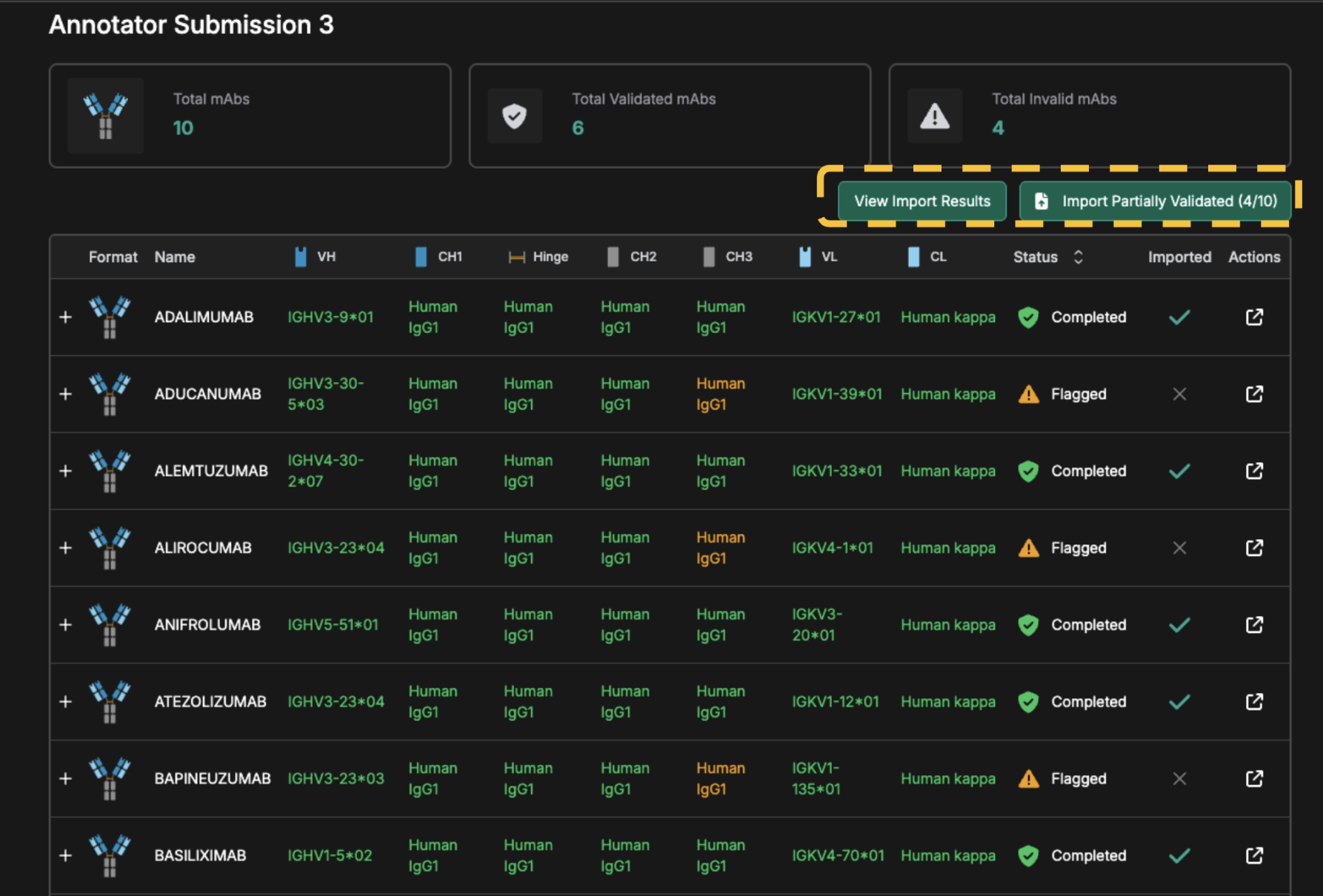Expand the BAPINEUZUMAB row with plus
1323x896 pixels.
coord(66,778)
